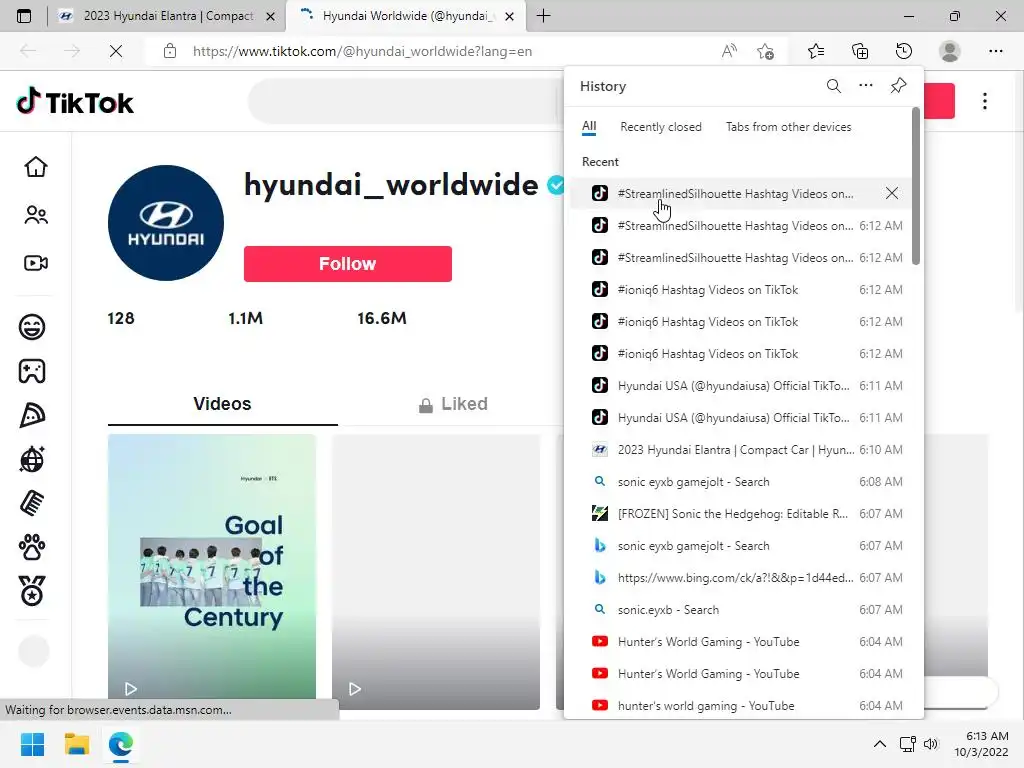Switch to the 2023 Hyundai Elantra tab
The height and width of the screenshot is (768, 1024).
[x=167, y=16]
